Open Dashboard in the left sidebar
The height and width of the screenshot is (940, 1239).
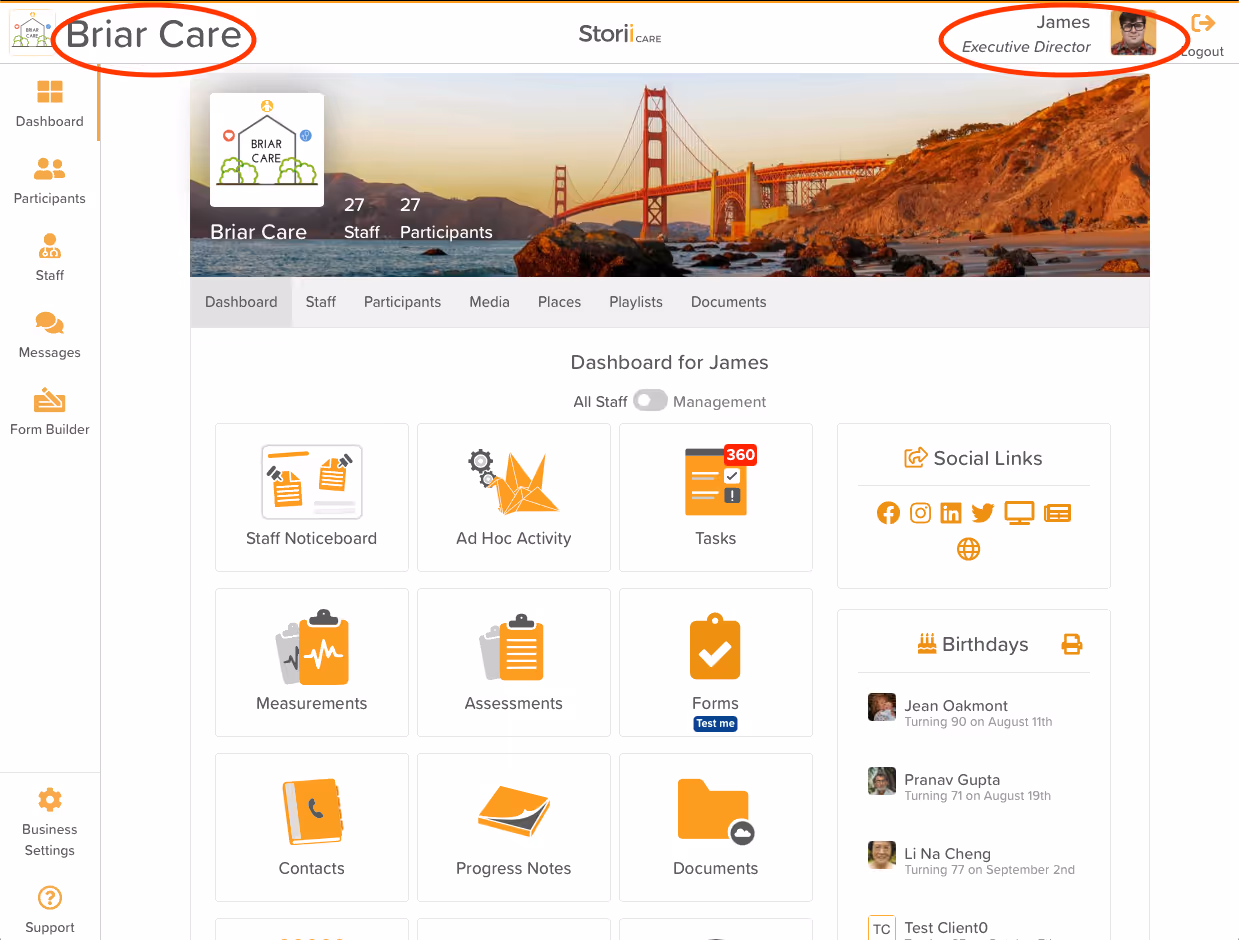click(50, 104)
